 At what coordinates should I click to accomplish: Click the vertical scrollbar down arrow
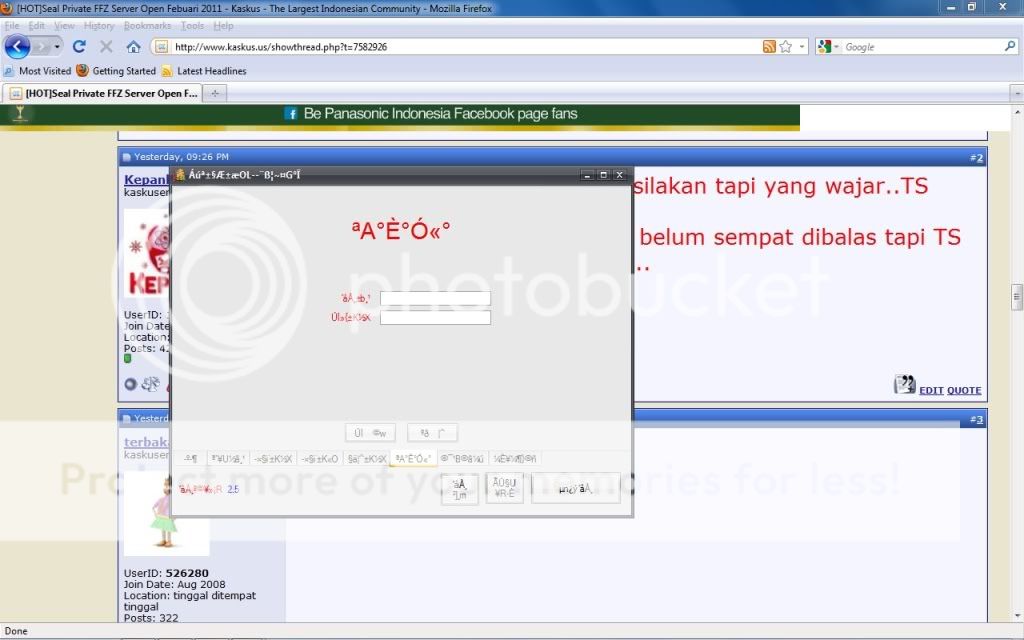click(1017, 615)
